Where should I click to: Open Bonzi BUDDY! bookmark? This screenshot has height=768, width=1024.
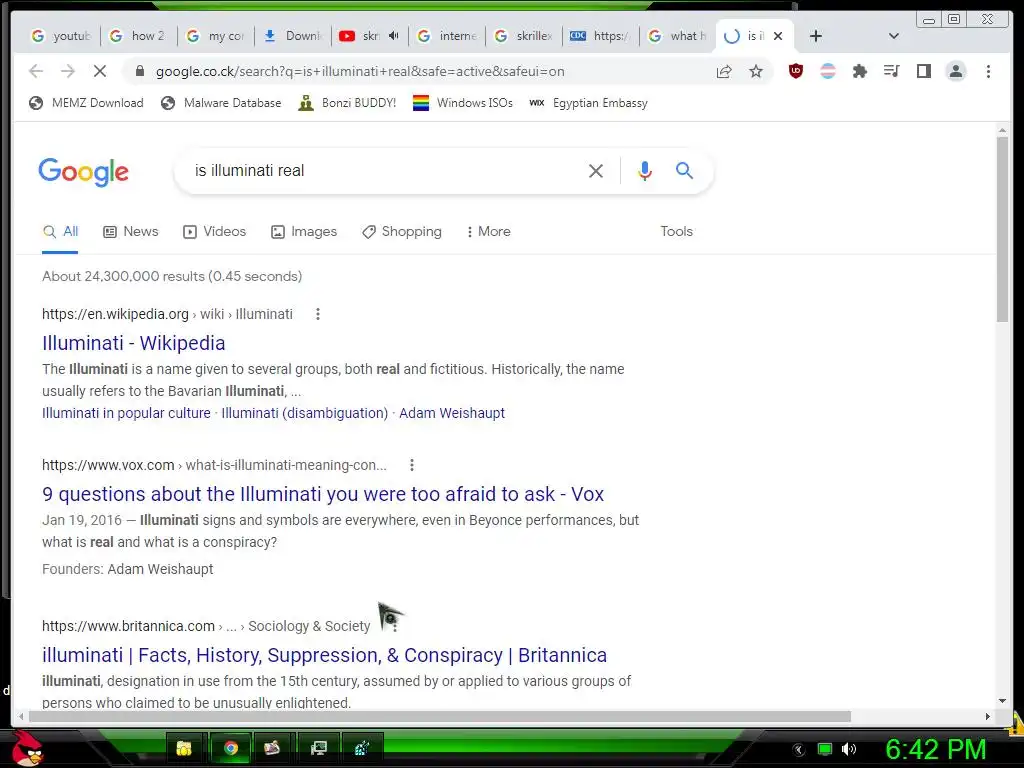tap(347, 103)
